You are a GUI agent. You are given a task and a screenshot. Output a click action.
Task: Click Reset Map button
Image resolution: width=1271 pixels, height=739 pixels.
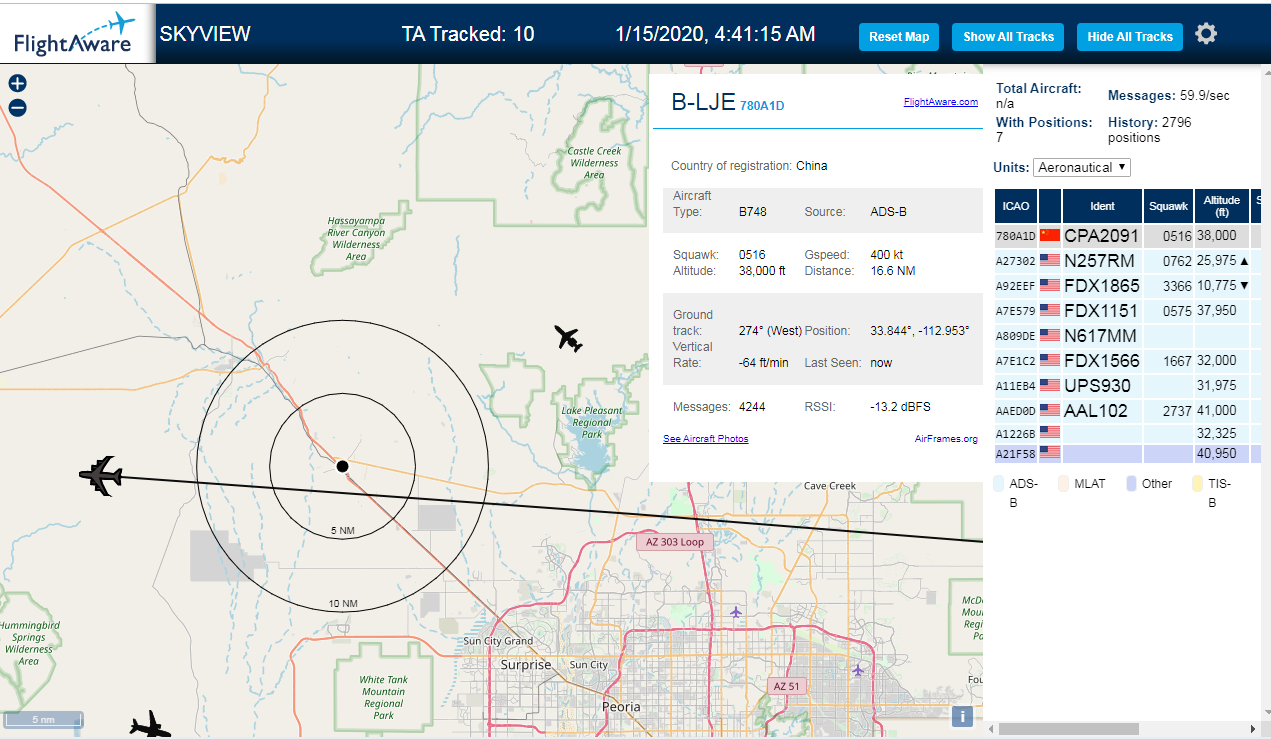(x=899, y=37)
